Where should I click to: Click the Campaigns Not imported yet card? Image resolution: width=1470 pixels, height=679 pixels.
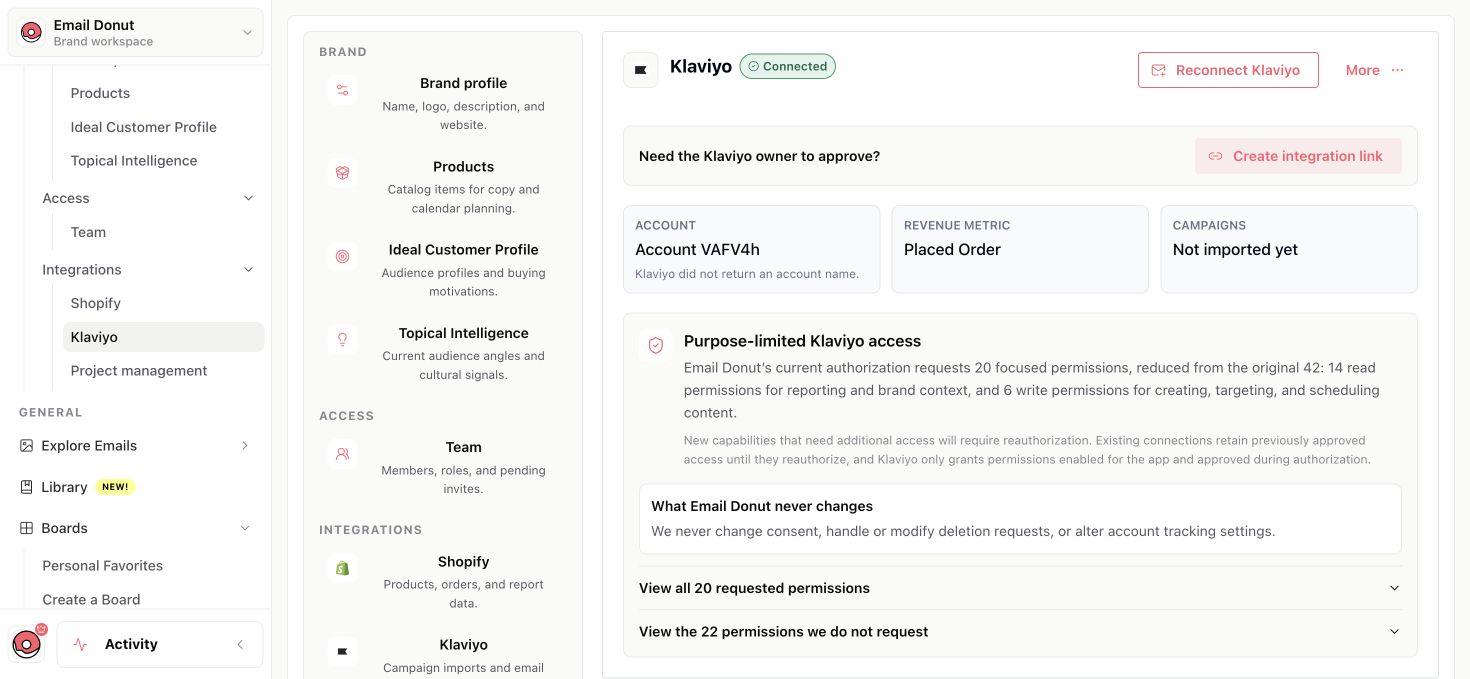pos(1289,250)
